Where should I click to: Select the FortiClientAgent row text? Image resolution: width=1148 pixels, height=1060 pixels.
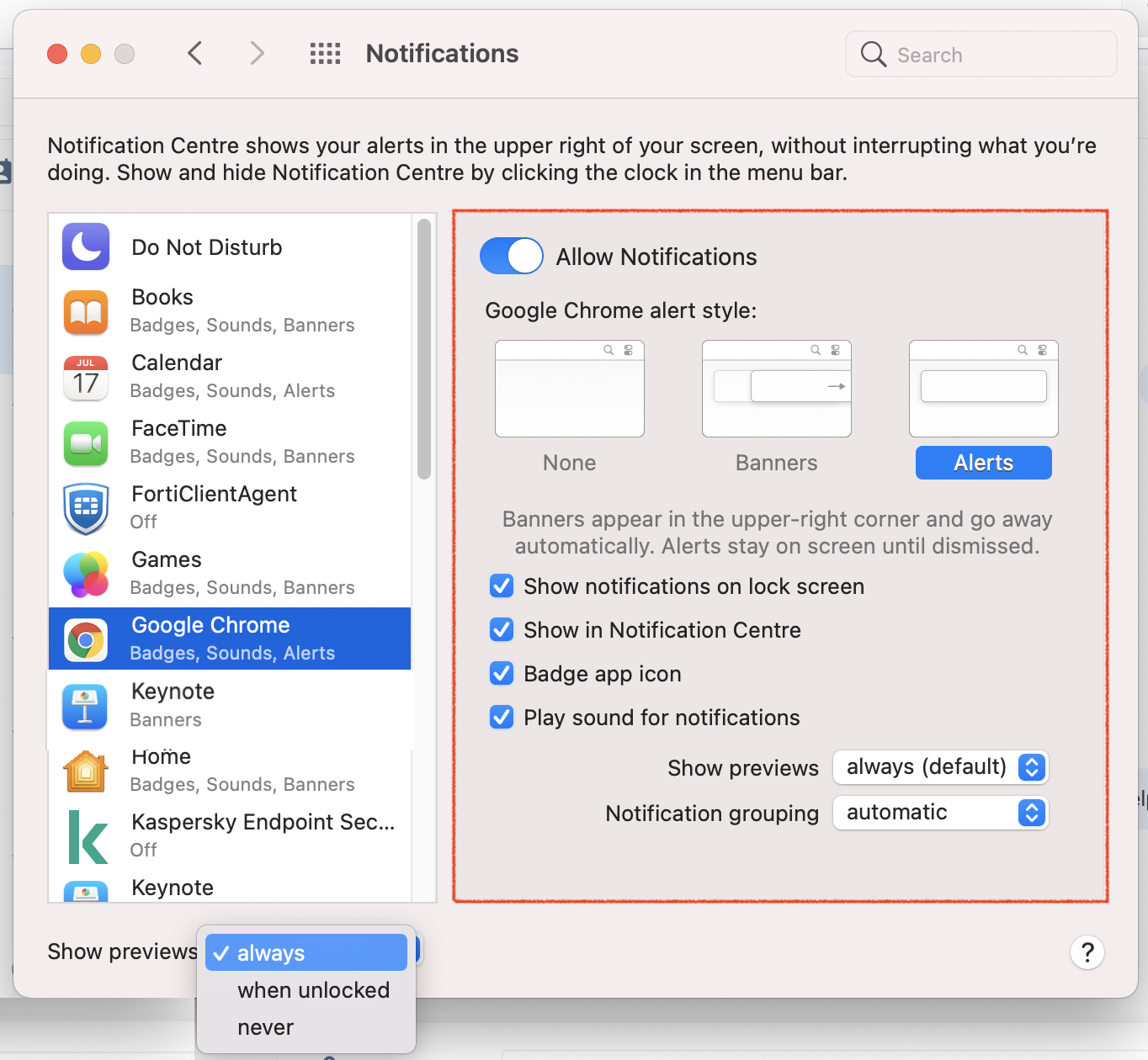click(214, 507)
